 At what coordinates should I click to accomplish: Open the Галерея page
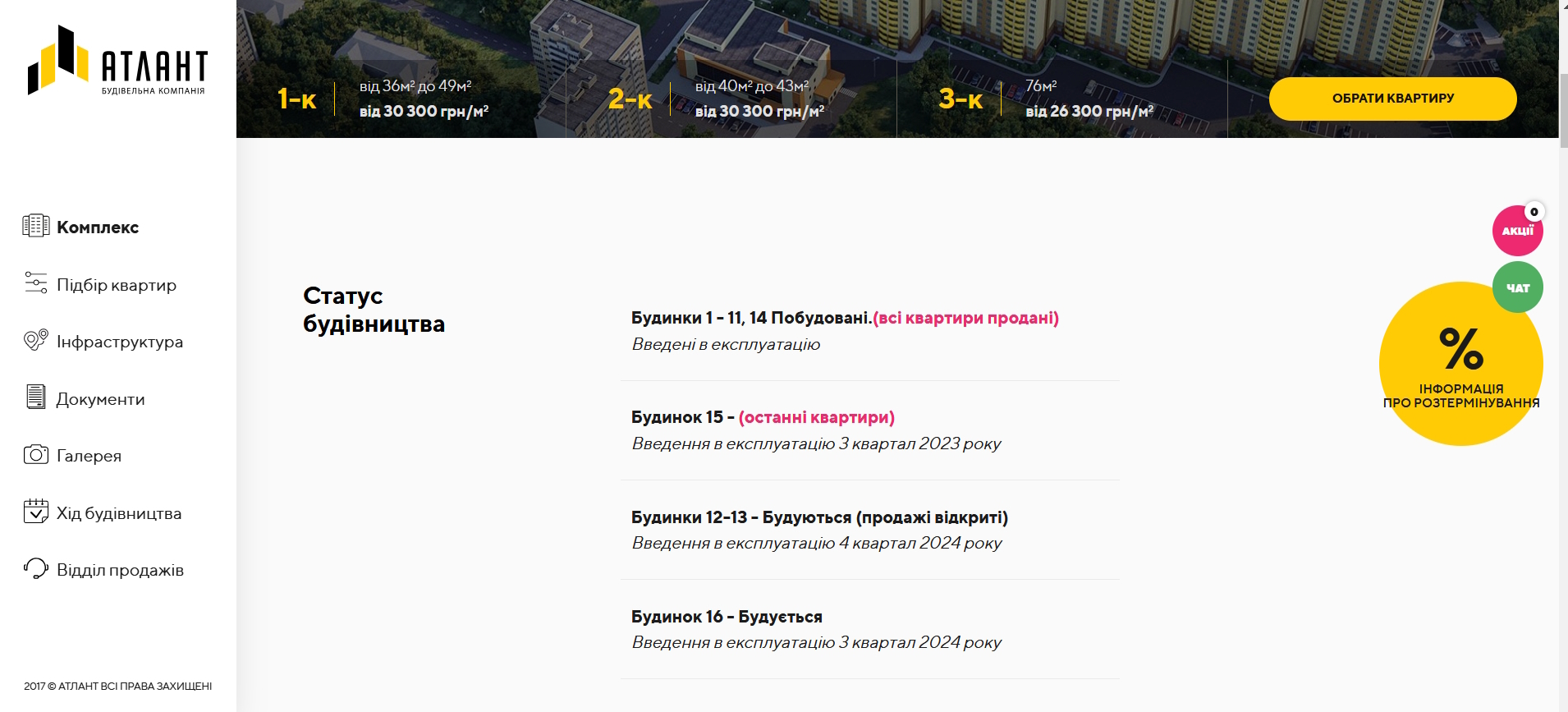[89, 456]
